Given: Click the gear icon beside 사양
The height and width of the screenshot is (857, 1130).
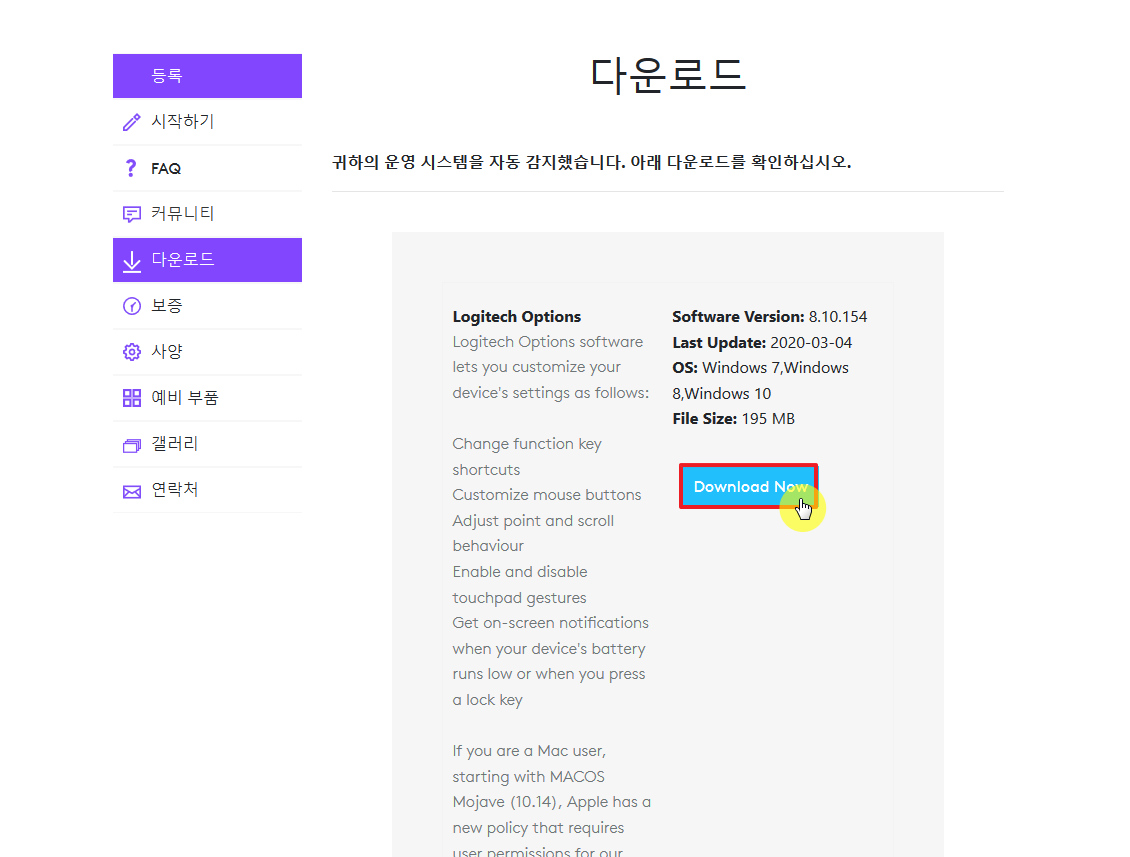Looking at the screenshot, I should pyautogui.click(x=132, y=352).
